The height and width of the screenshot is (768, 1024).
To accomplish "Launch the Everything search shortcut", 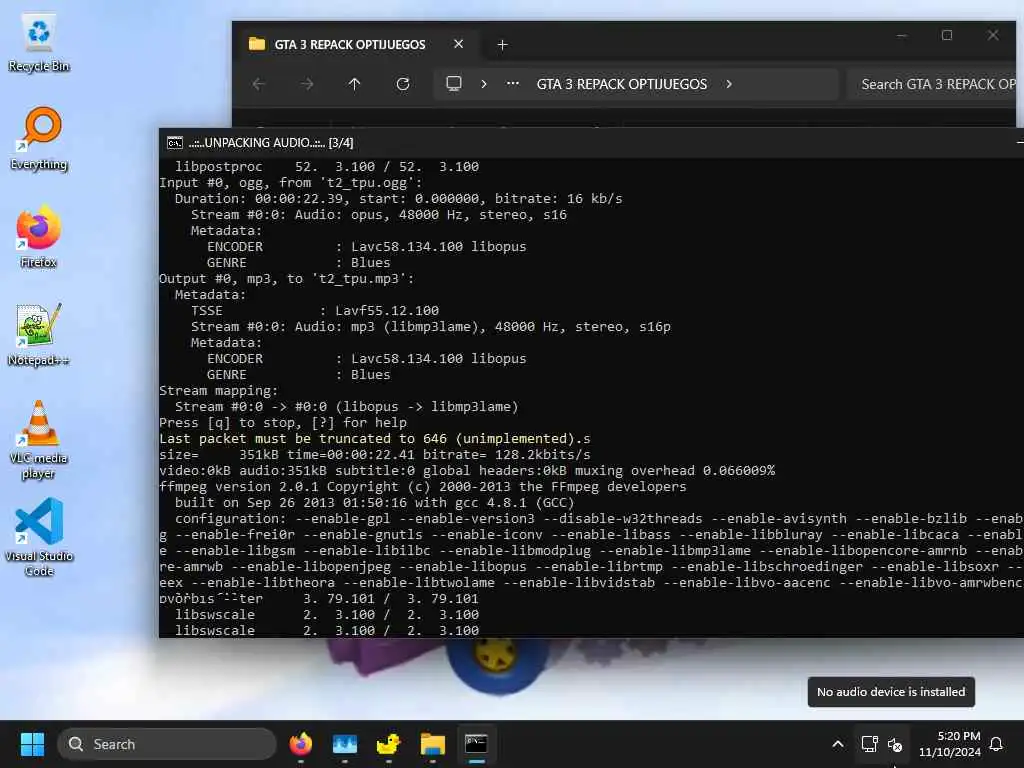I will coord(39,139).
